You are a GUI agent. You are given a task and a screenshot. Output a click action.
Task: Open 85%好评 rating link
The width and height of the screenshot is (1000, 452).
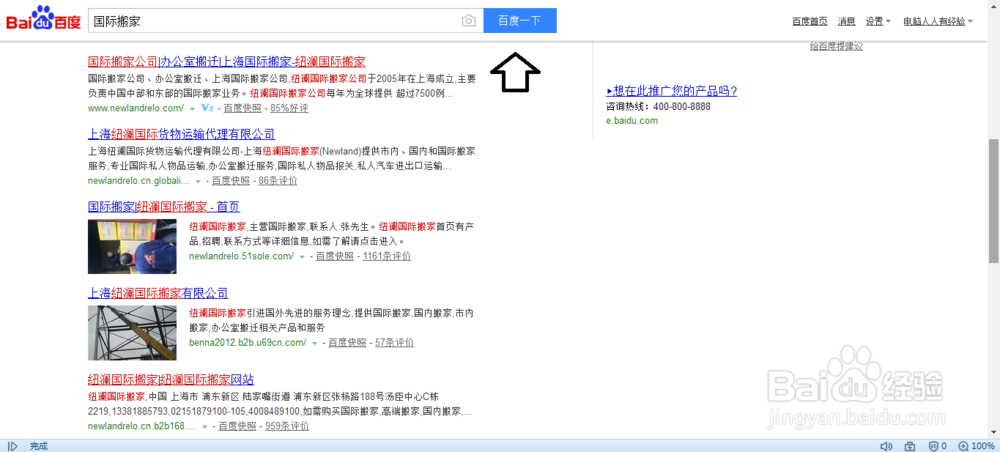(290, 108)
